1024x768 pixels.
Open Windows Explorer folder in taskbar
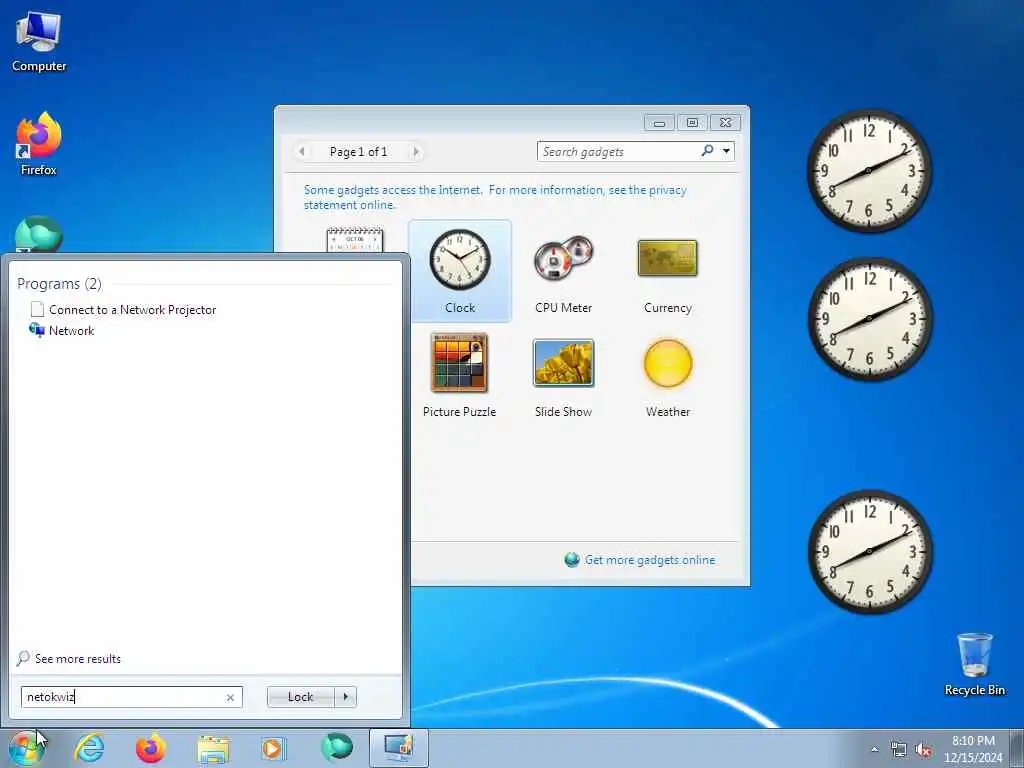(213, 749)
